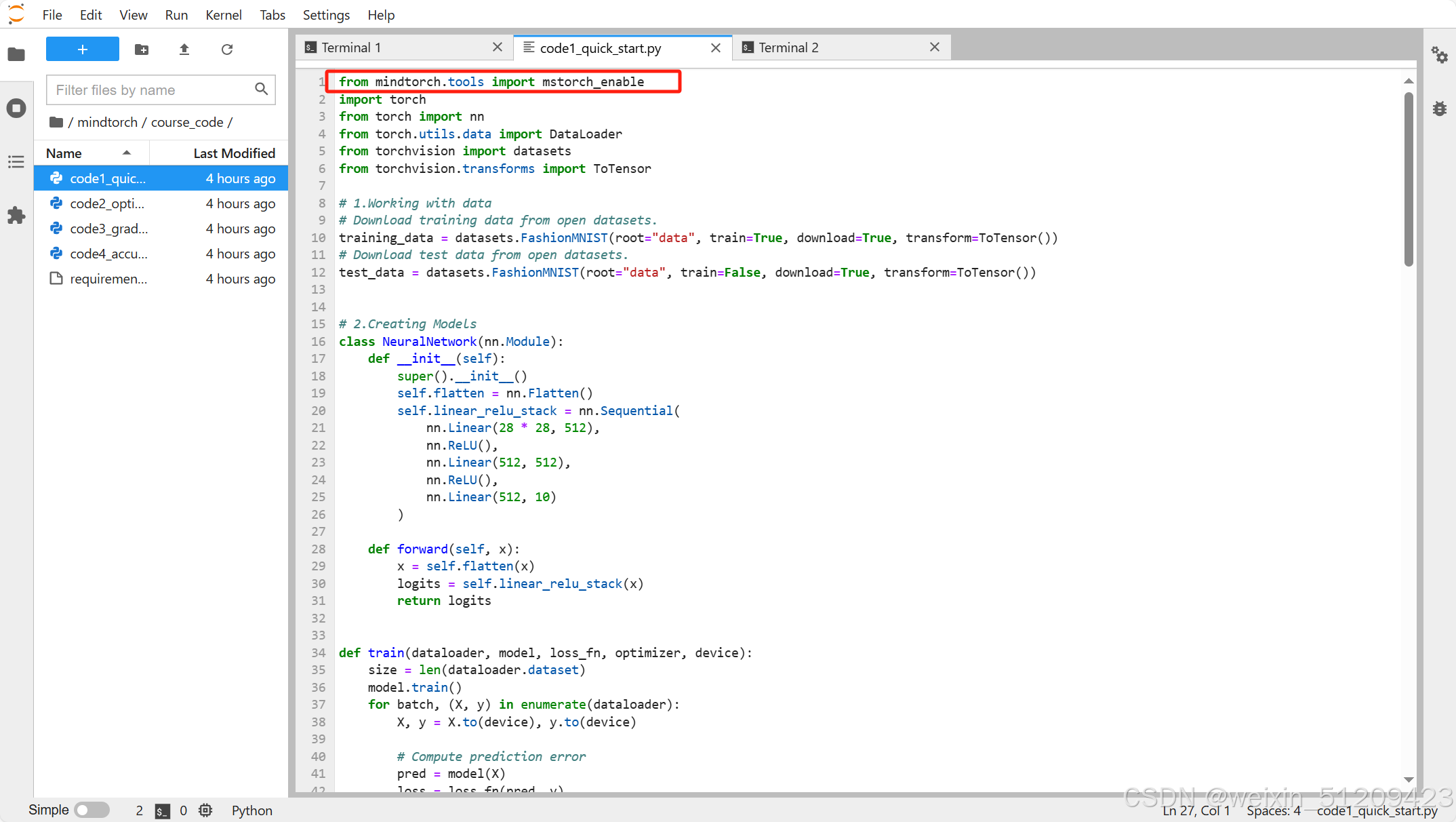Navigate to the mindtorch breadcrumb folder
This screenshot has width=1456, height=822.
click(107, 122)
